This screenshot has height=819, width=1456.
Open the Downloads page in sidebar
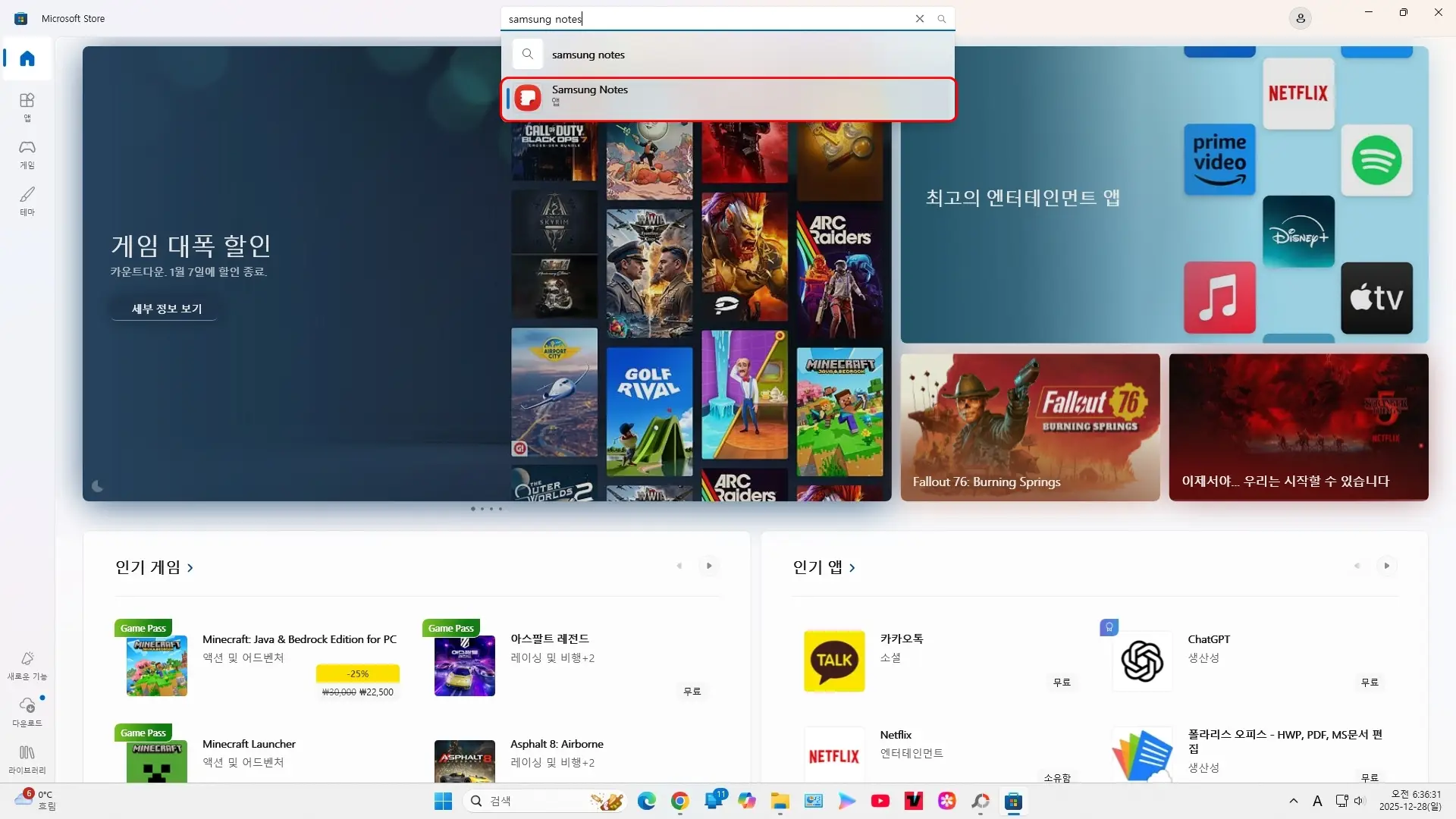click(x=27, y=711)
